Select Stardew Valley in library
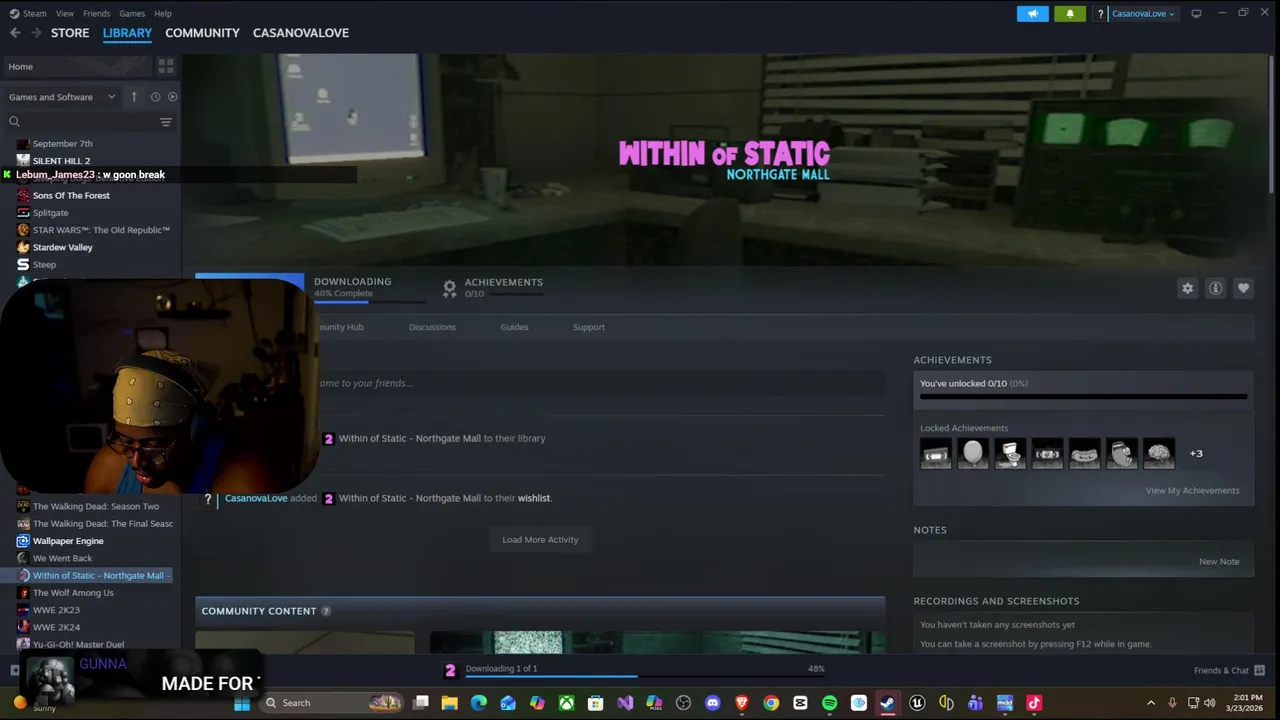Screen dimensions: 1280x720 click(x=62, y=248)
